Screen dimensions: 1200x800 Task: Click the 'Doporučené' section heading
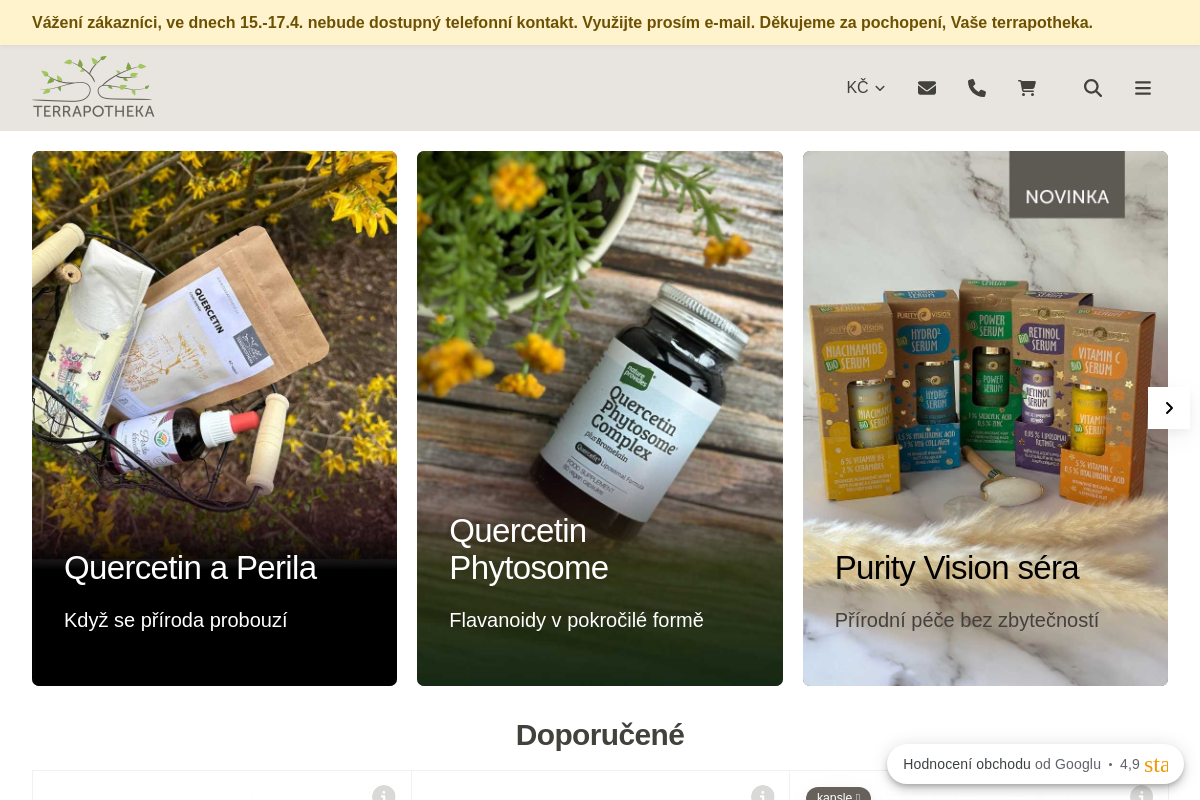600,735
